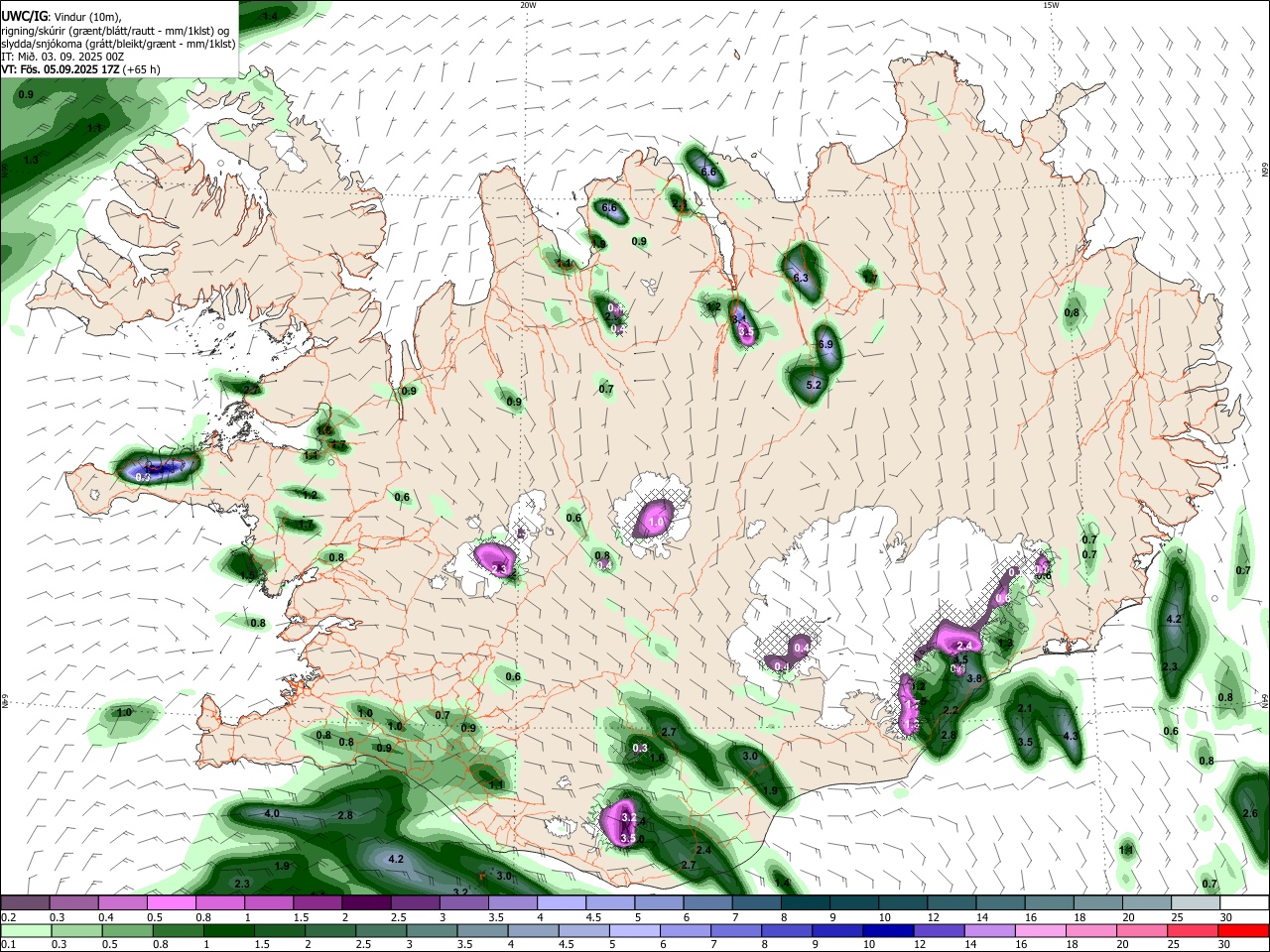This screenshot has width=1270, height=952.
Task: Click the dusky mauve snow swatch between 0.2 and 0.3
Action: (25, 903)
